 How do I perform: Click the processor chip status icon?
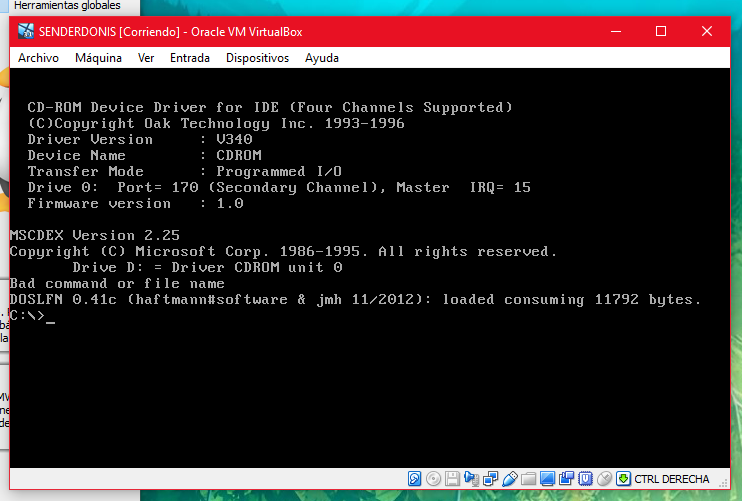click(x=585, y=479)
